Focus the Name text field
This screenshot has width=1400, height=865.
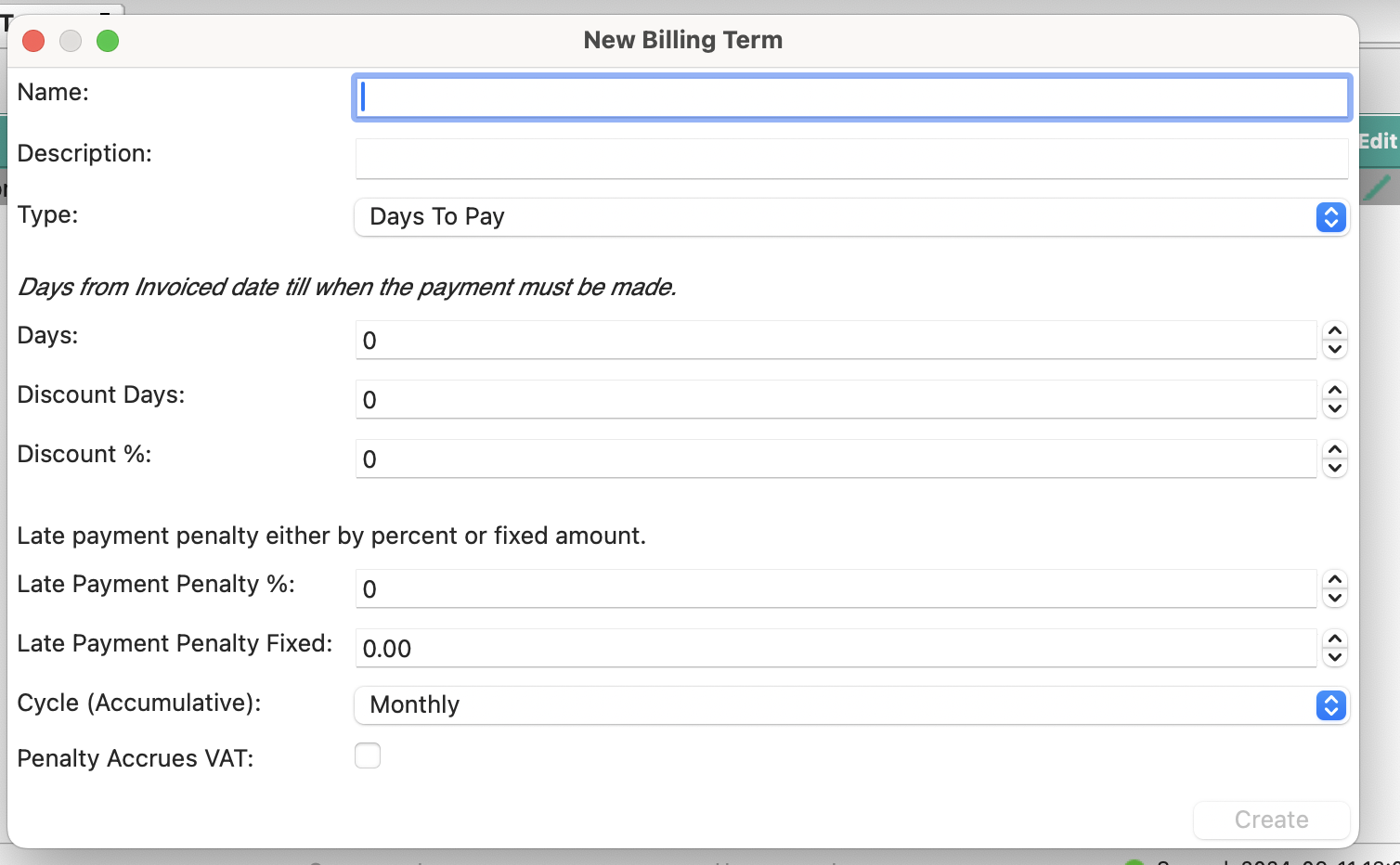click(x=851, y=97)
